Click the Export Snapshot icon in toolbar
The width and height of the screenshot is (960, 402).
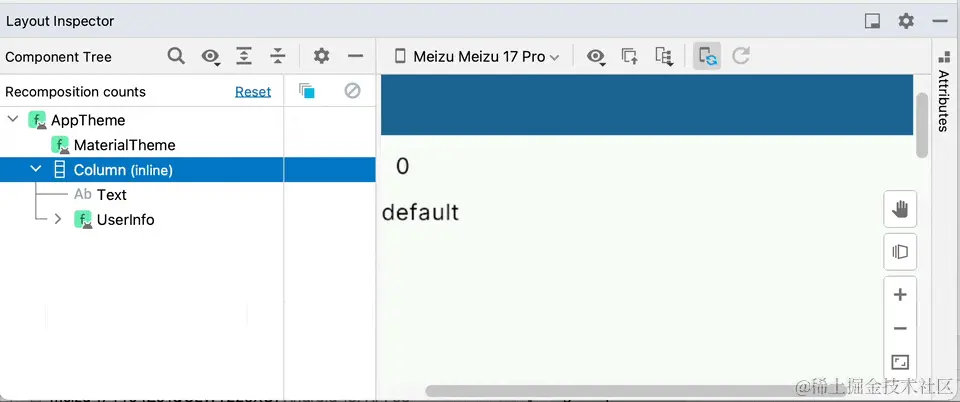[x=629, y=56]
